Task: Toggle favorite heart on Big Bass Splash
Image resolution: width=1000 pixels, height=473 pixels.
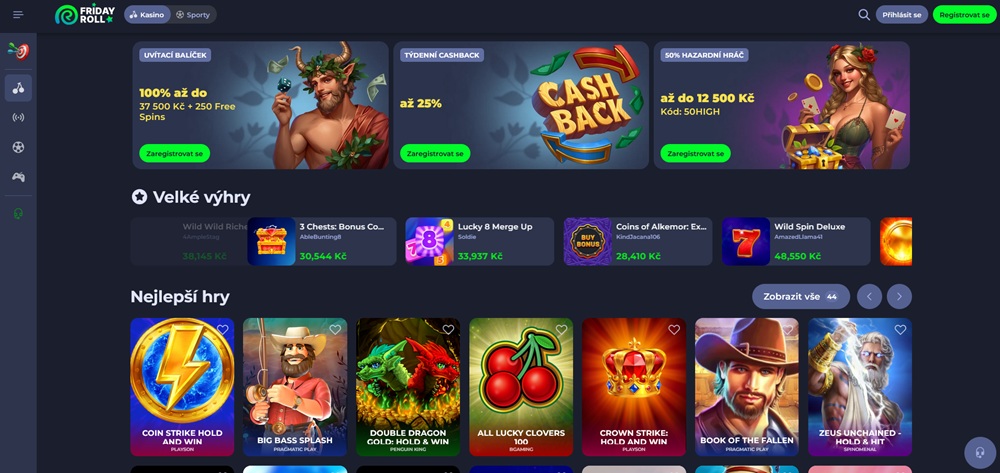Action: pyautogui.click(x=335, y=330)
